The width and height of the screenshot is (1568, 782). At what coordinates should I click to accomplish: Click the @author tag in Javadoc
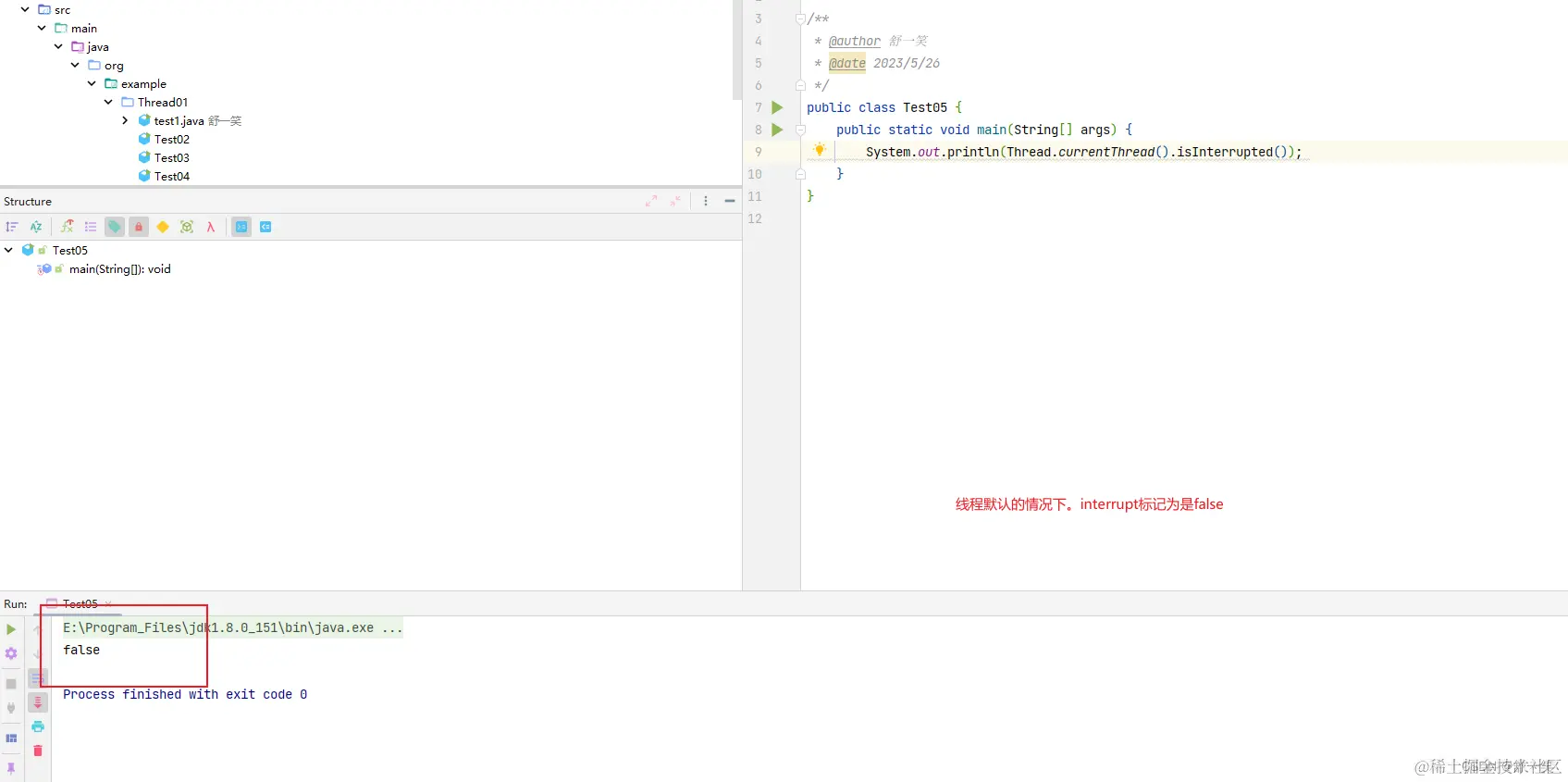855,41
